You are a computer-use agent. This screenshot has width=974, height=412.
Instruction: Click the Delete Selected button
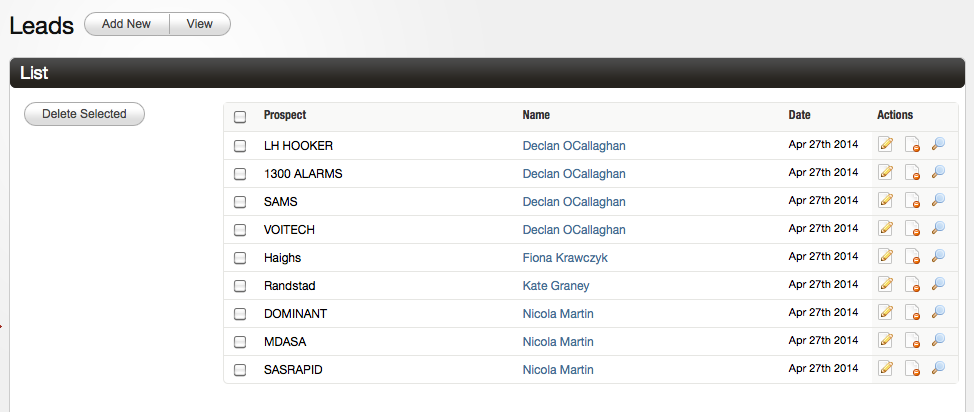[84, 114]
